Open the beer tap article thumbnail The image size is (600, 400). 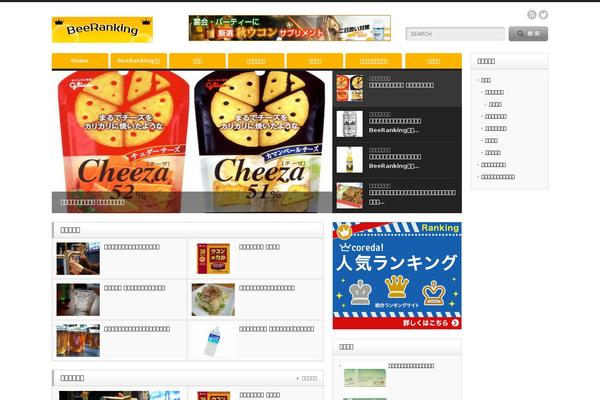[78, 258]
